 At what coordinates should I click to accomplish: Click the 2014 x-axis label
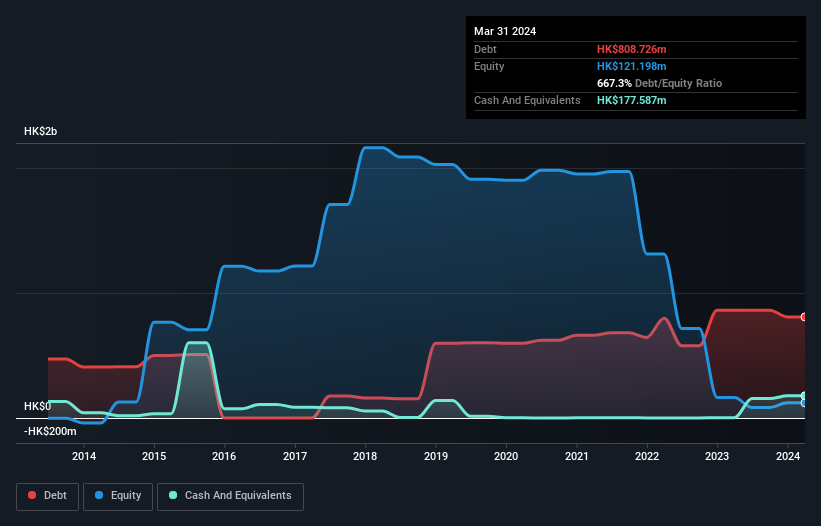pyautogui.click(x=84, y=456)
